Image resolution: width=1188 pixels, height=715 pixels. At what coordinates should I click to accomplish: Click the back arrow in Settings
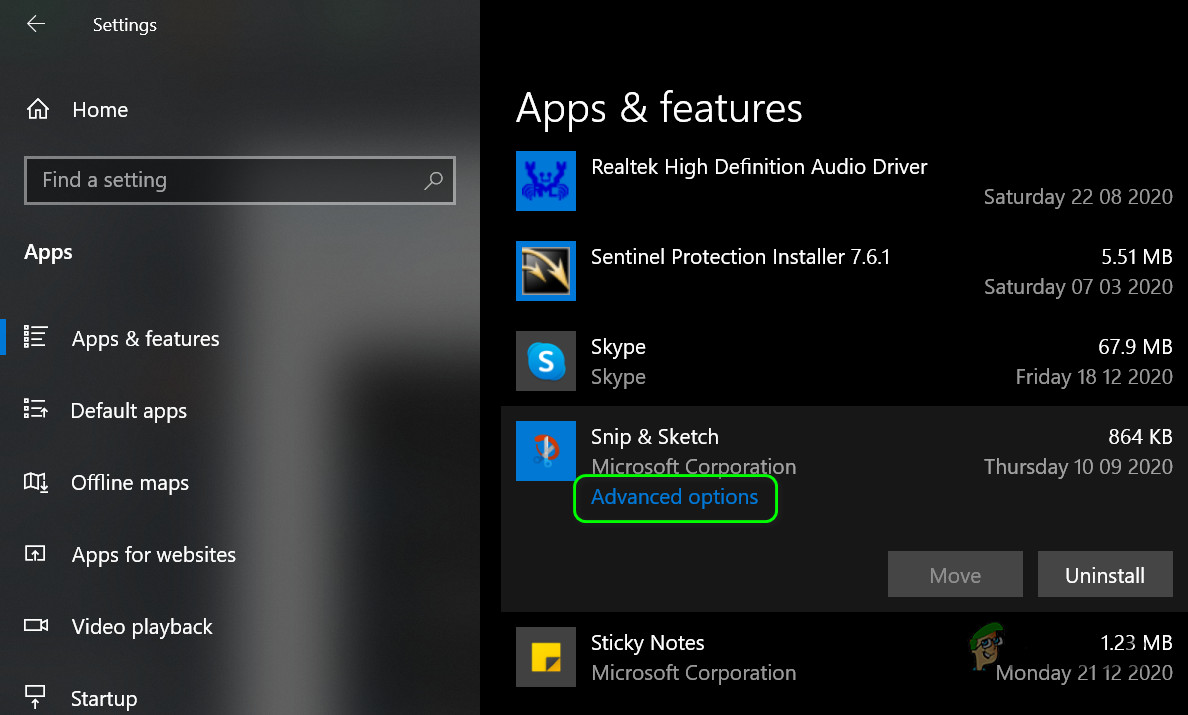click(x=36, y=24)
